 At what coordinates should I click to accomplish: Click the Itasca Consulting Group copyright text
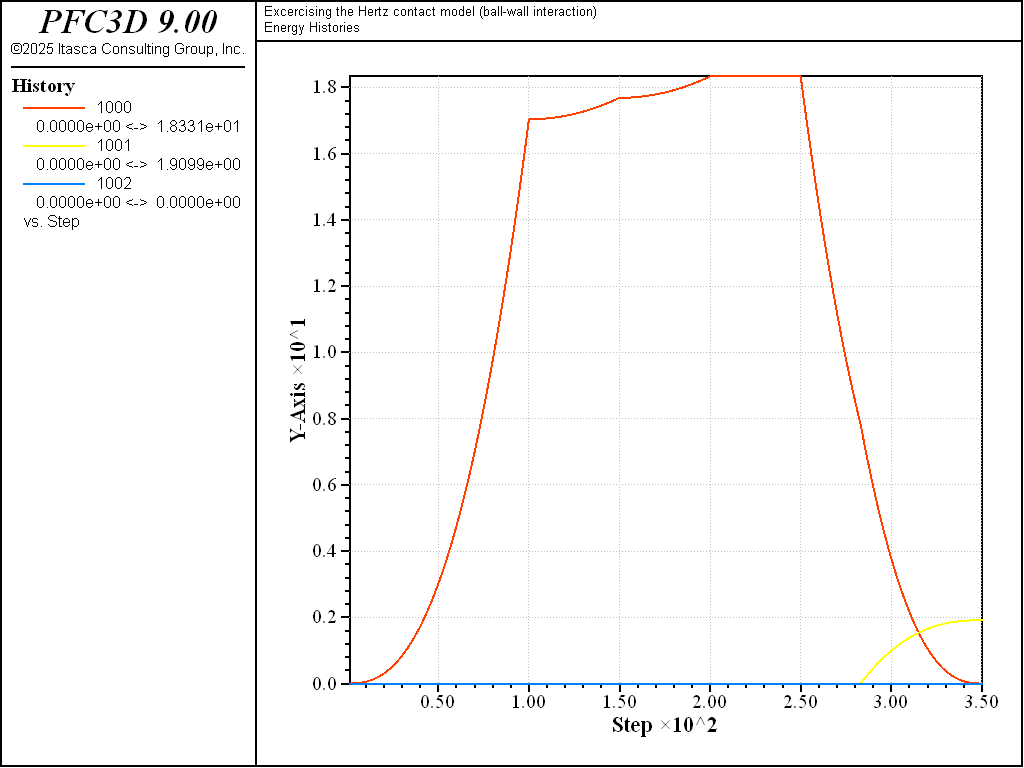click(x=127, y=49)
